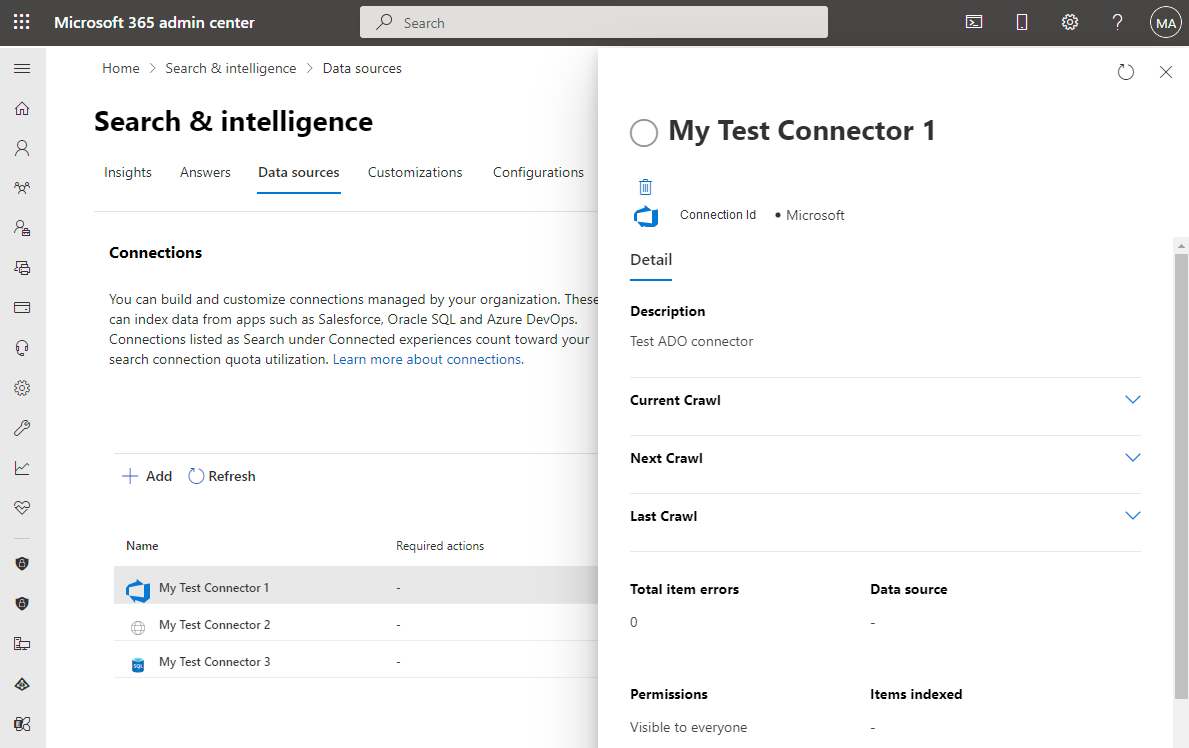This screenshot has height=748, width=1189.
Task: Open the Settings gear in the left sidebar
Action: coord(22,387)
